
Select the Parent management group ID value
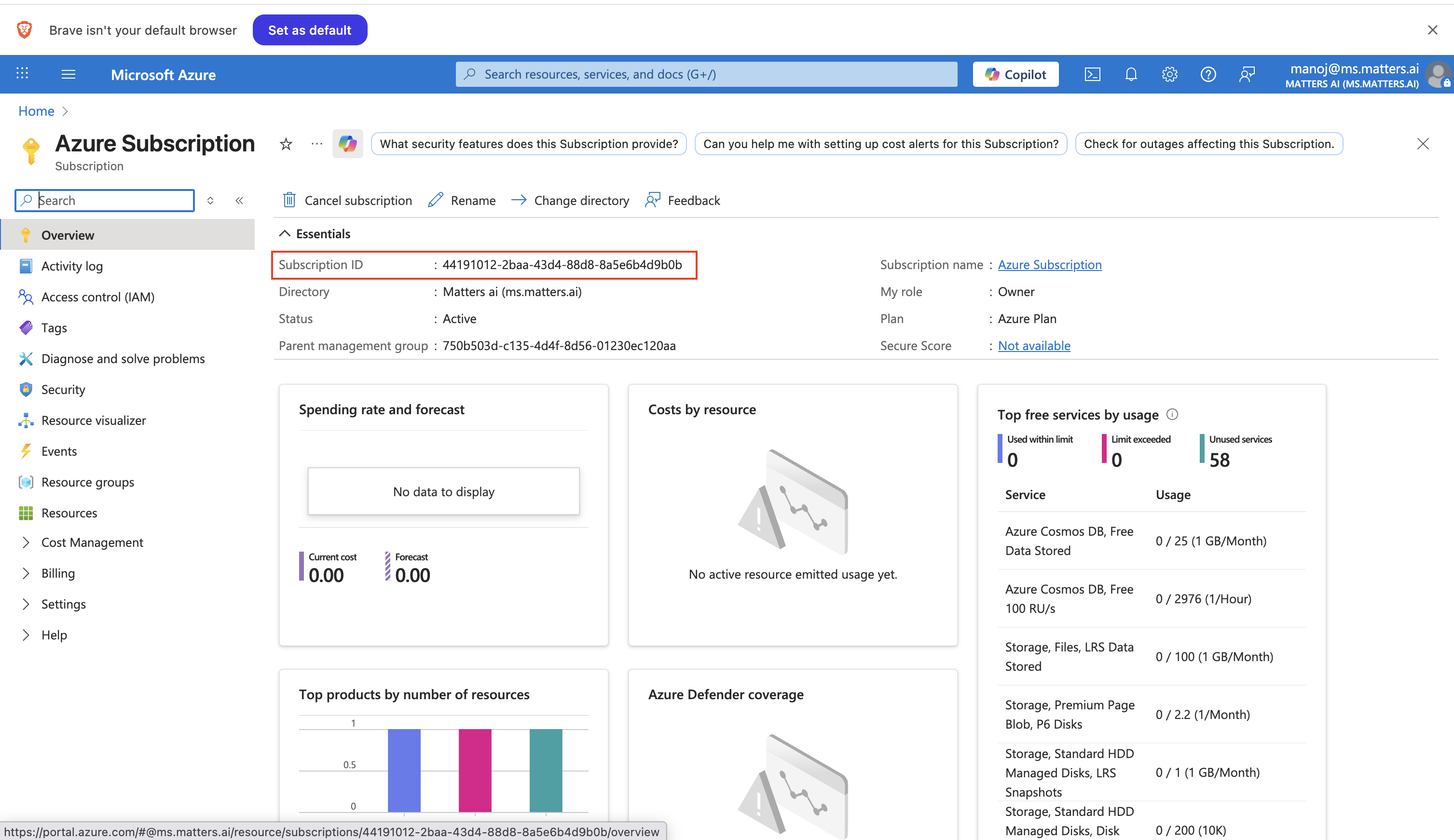click(559, 346)
